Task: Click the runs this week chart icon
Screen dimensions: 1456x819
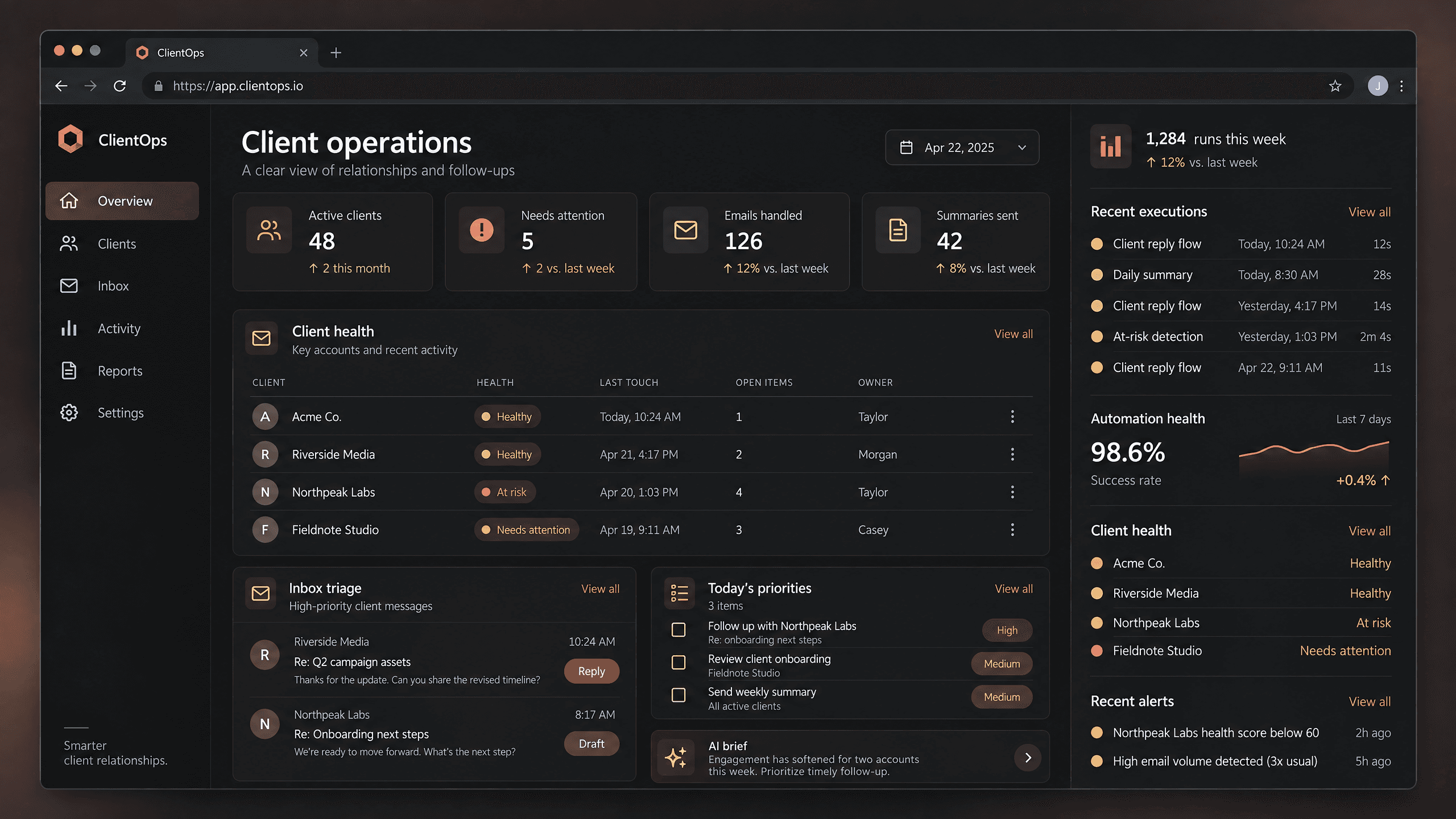Action: pos(1111,146)
